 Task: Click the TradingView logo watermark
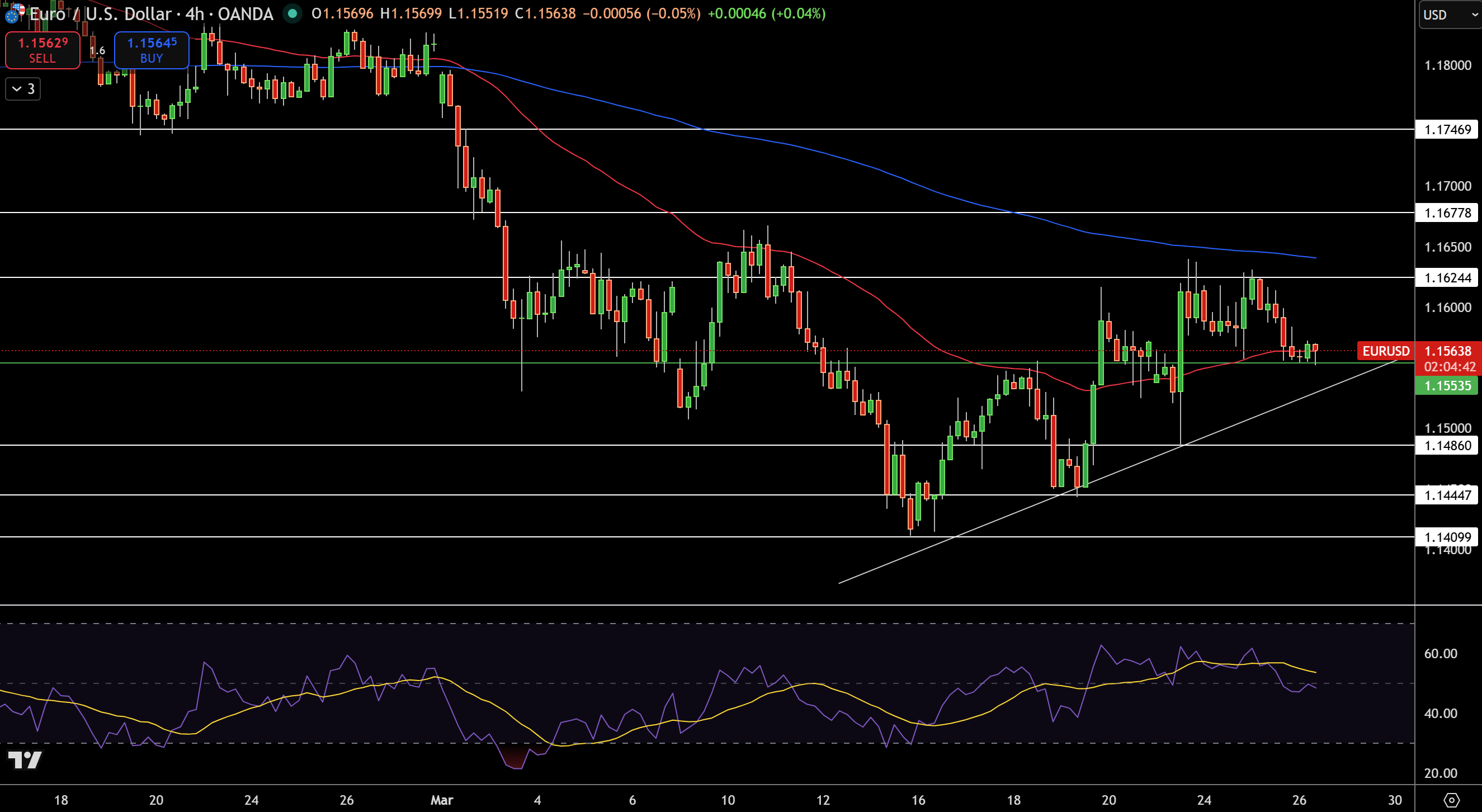click(25, 759)
